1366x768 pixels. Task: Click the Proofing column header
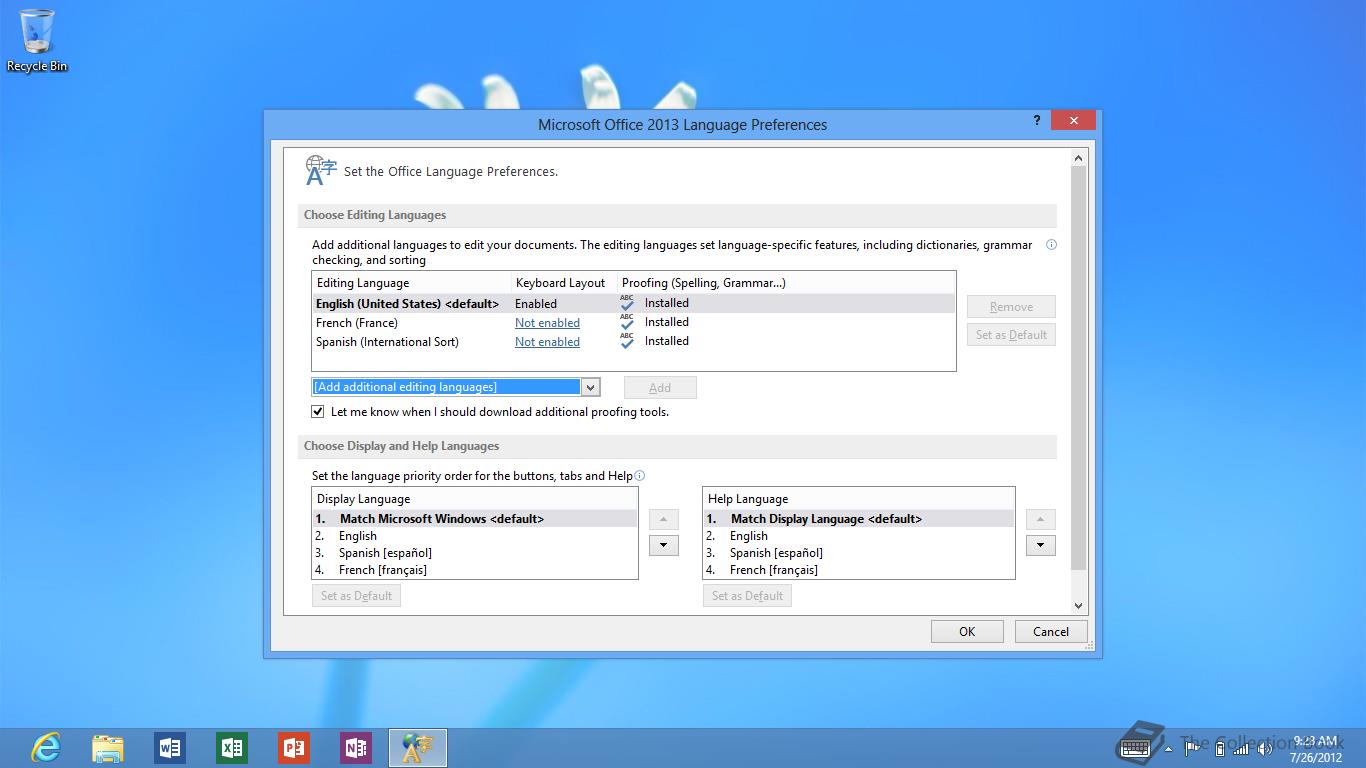click(x=786, y=283)
